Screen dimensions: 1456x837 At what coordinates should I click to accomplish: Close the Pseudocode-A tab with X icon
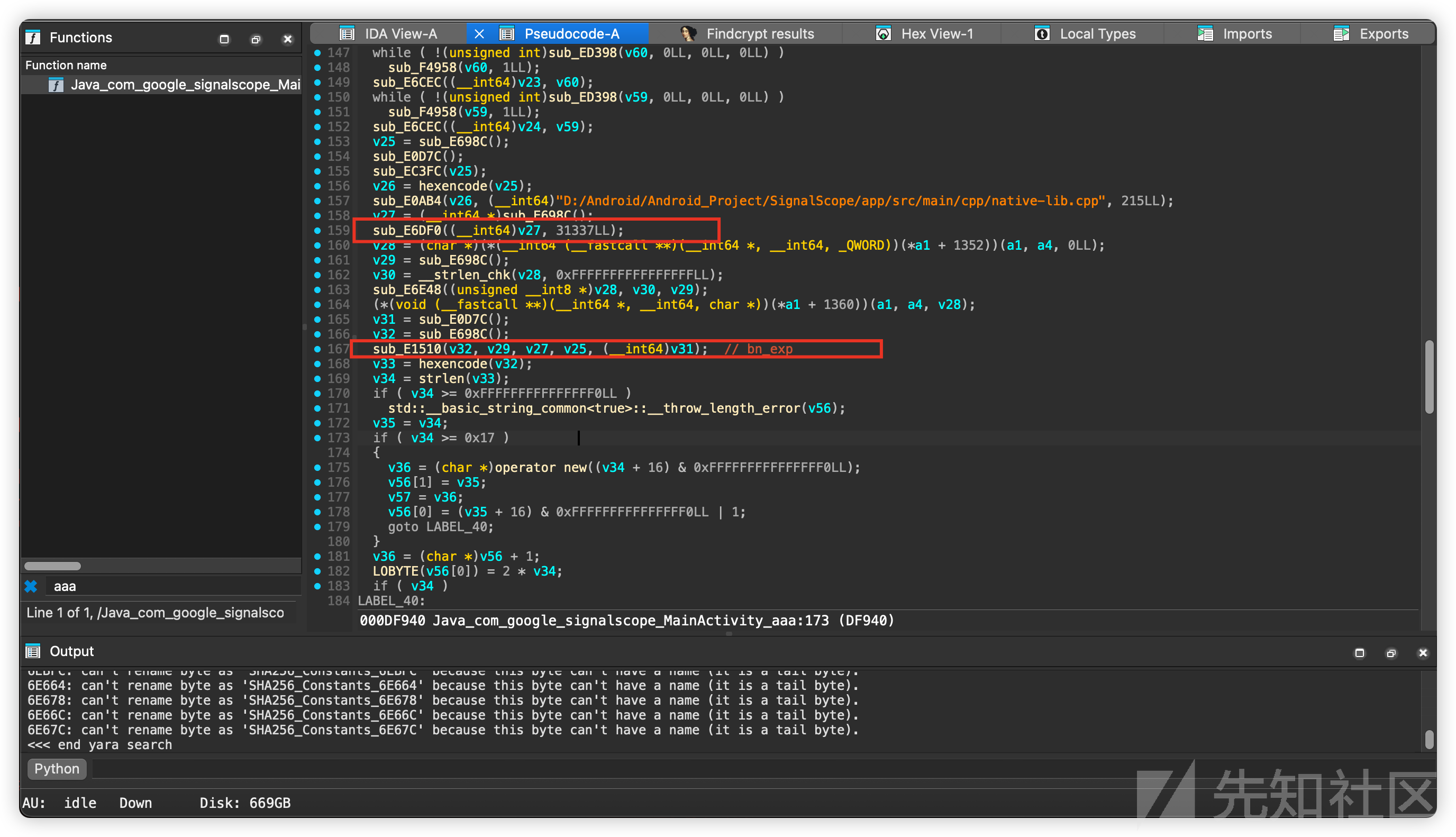tap(479, 34)
